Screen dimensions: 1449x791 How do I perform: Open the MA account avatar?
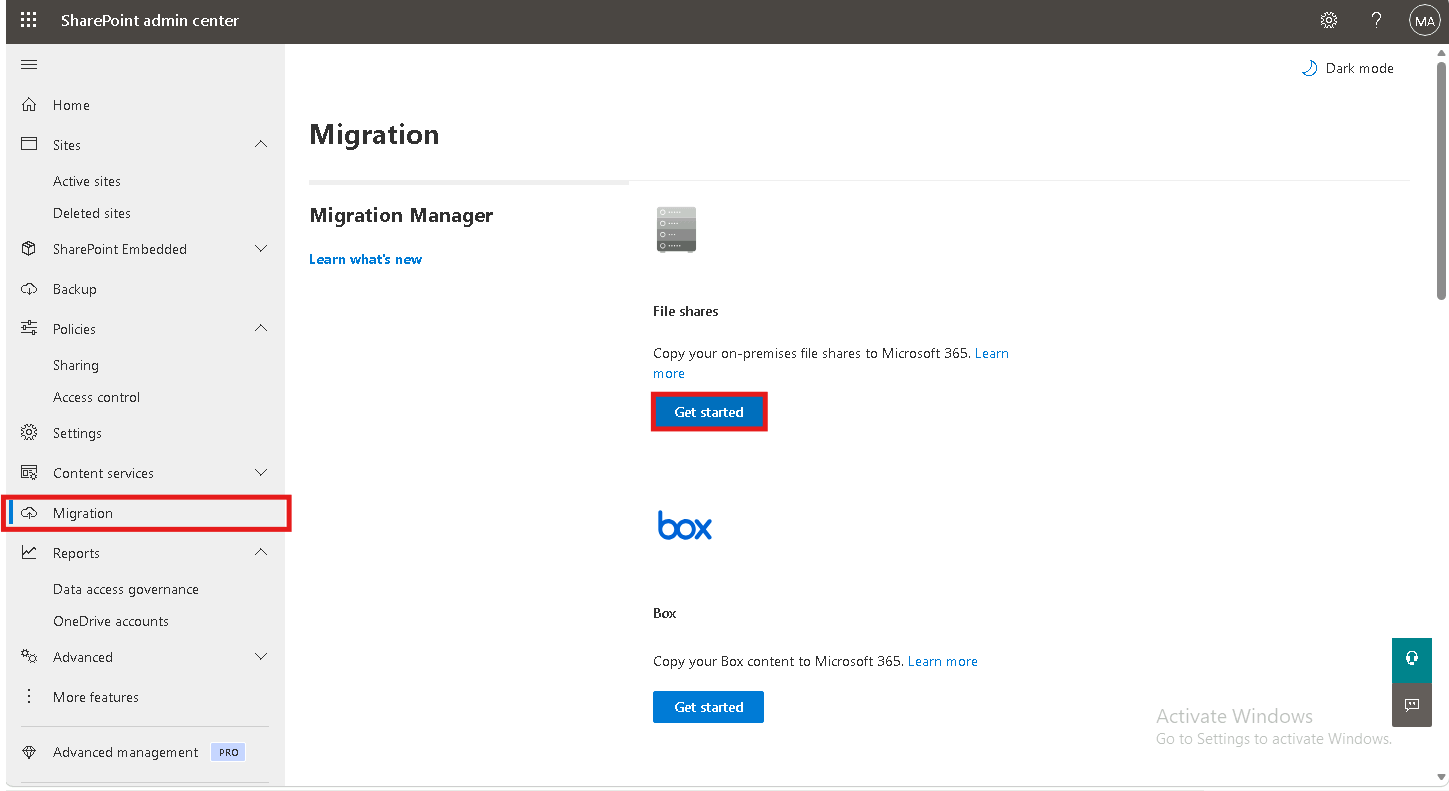click(x=1424, y=20)
